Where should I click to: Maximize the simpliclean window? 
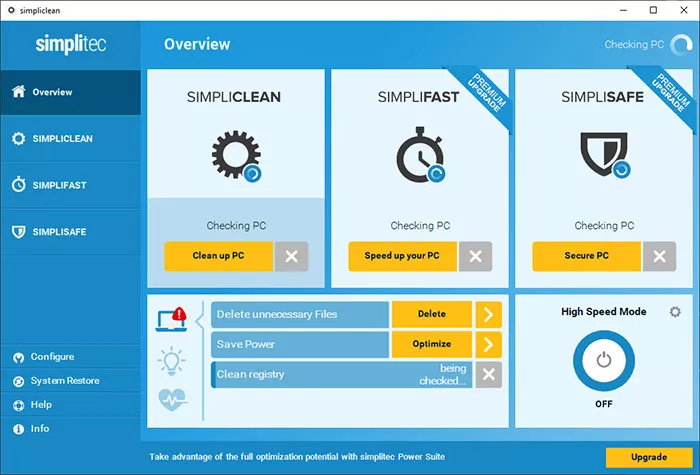(653, 10)
